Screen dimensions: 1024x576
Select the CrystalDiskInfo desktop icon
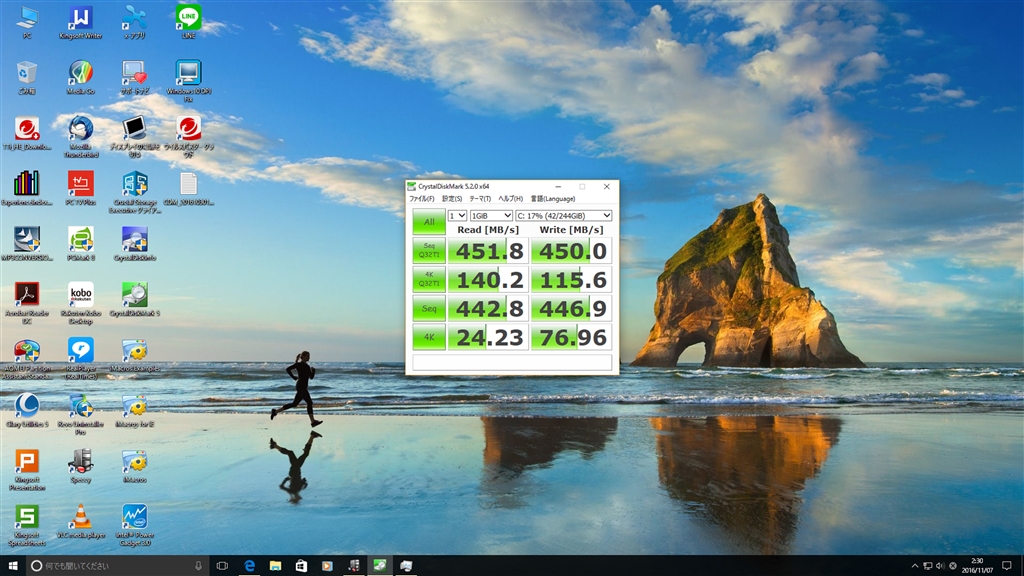click(x=135, y=244)
